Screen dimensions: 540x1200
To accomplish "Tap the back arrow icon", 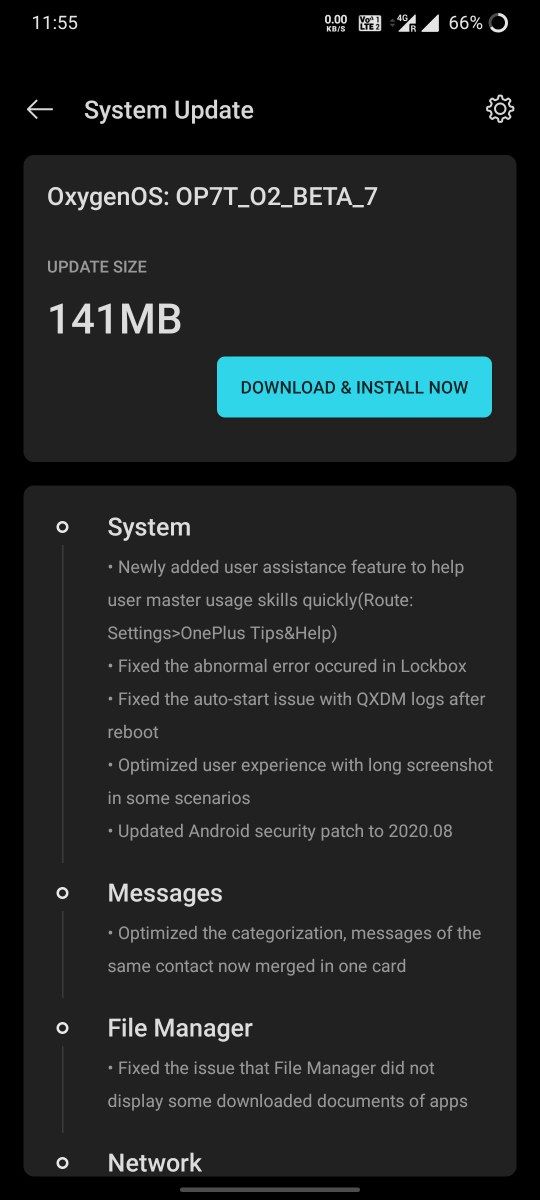I will [x=40, y=110].
